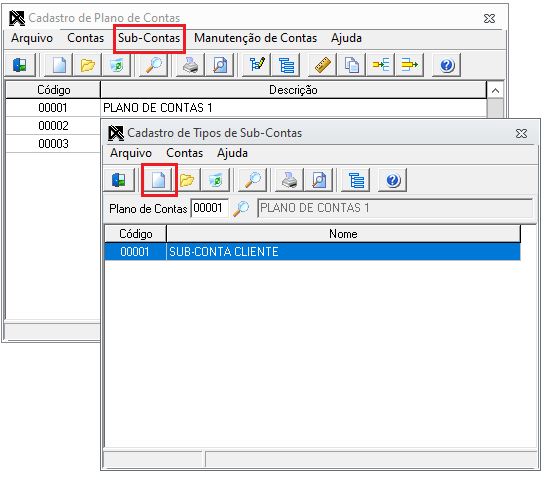
Task: Click the Nome column header
Action: pos(343,234)
